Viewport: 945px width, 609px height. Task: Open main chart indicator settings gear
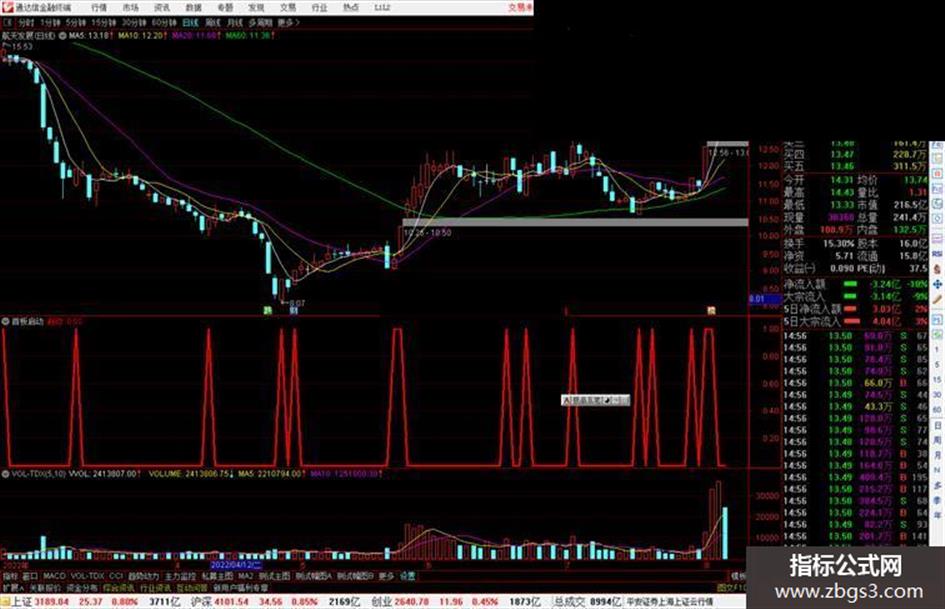point(63,36)
